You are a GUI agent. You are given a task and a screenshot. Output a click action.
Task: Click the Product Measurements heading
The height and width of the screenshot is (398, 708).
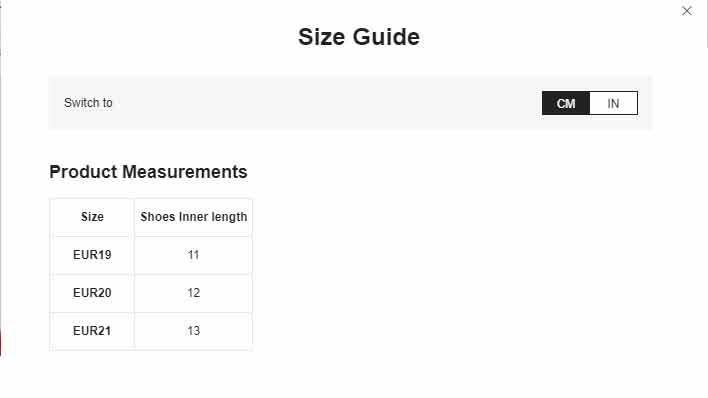149,172
